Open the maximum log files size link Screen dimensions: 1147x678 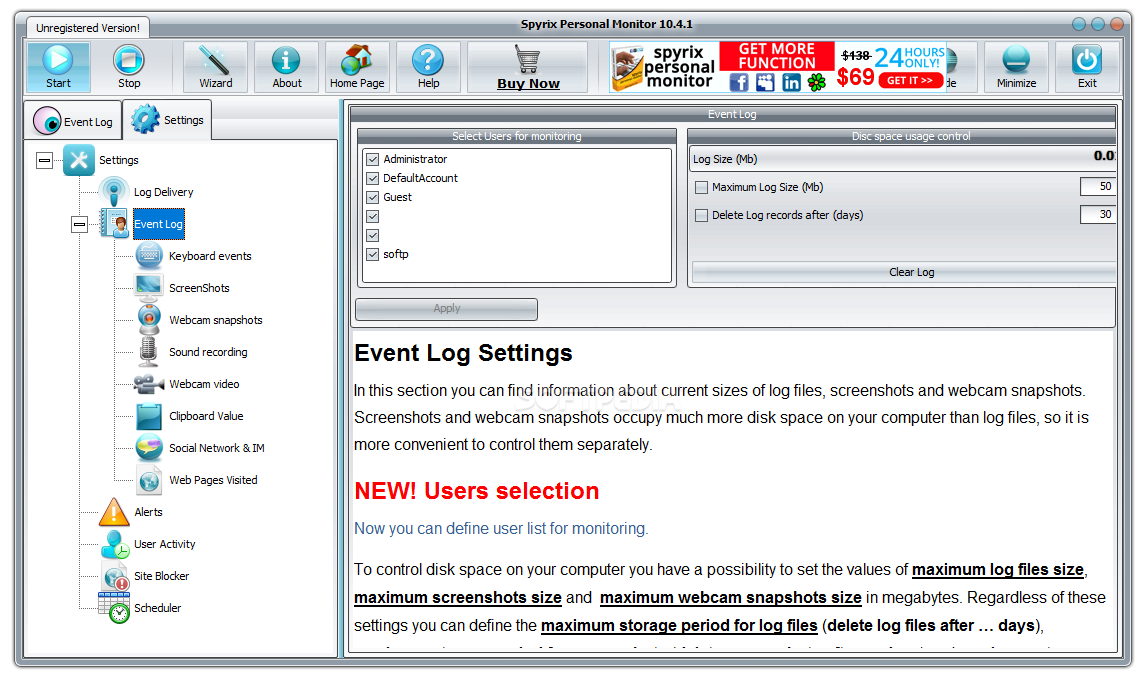[998, 570]
